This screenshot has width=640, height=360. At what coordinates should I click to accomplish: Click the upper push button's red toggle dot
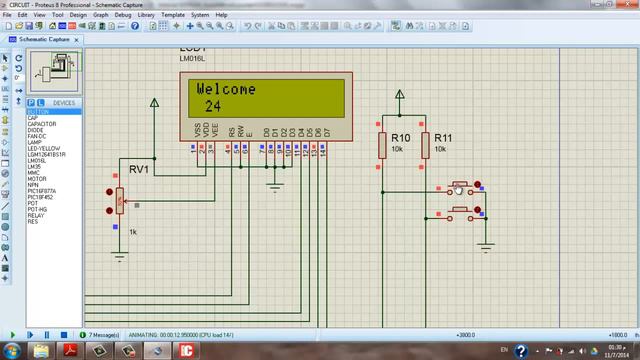point(477,184)
